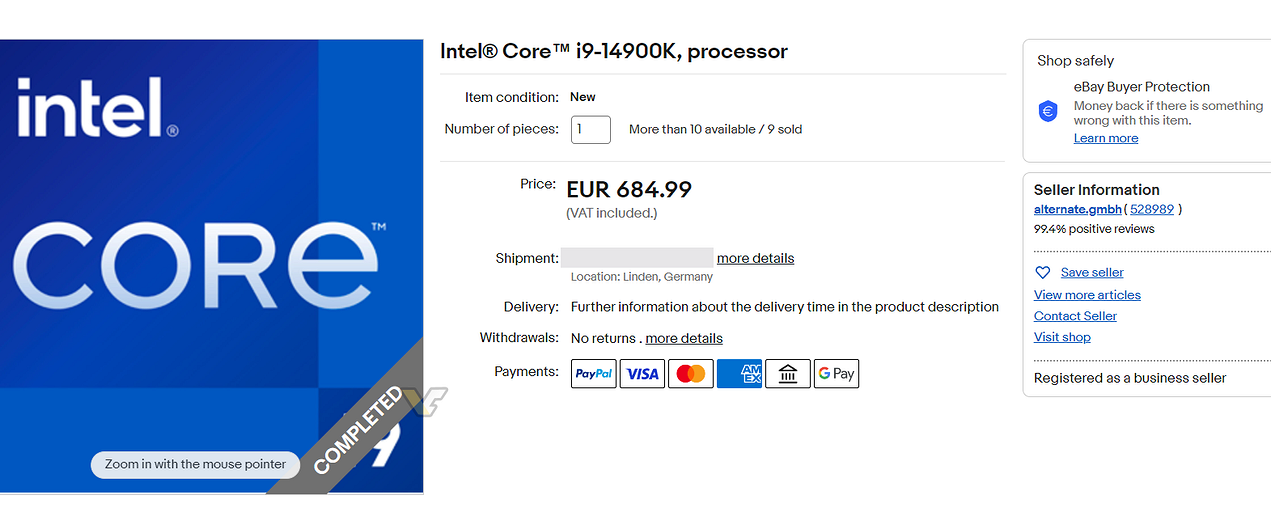Open shipment more details link
The width and height of the screenshot is (1271, 512).
755,258
